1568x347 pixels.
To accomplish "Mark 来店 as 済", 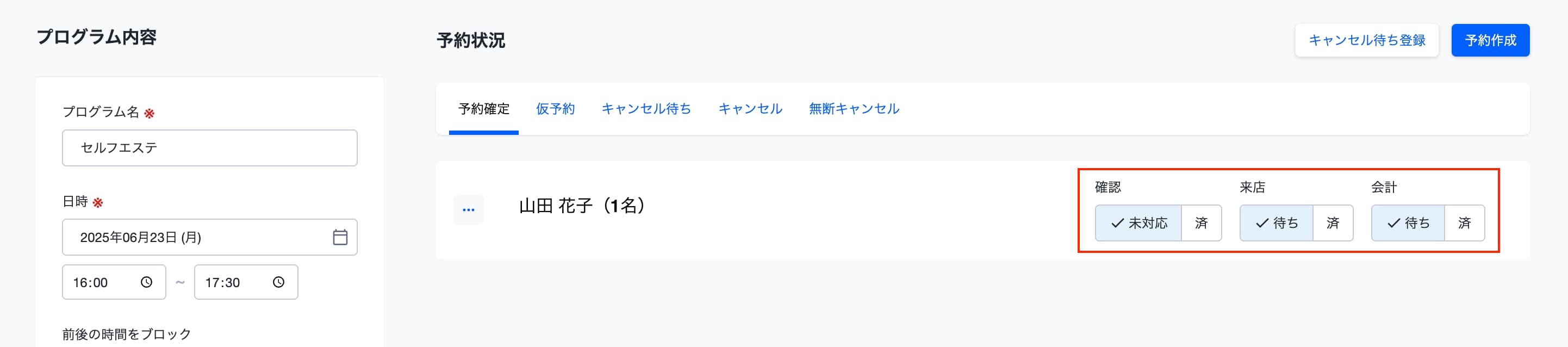I will (1333, 223).
